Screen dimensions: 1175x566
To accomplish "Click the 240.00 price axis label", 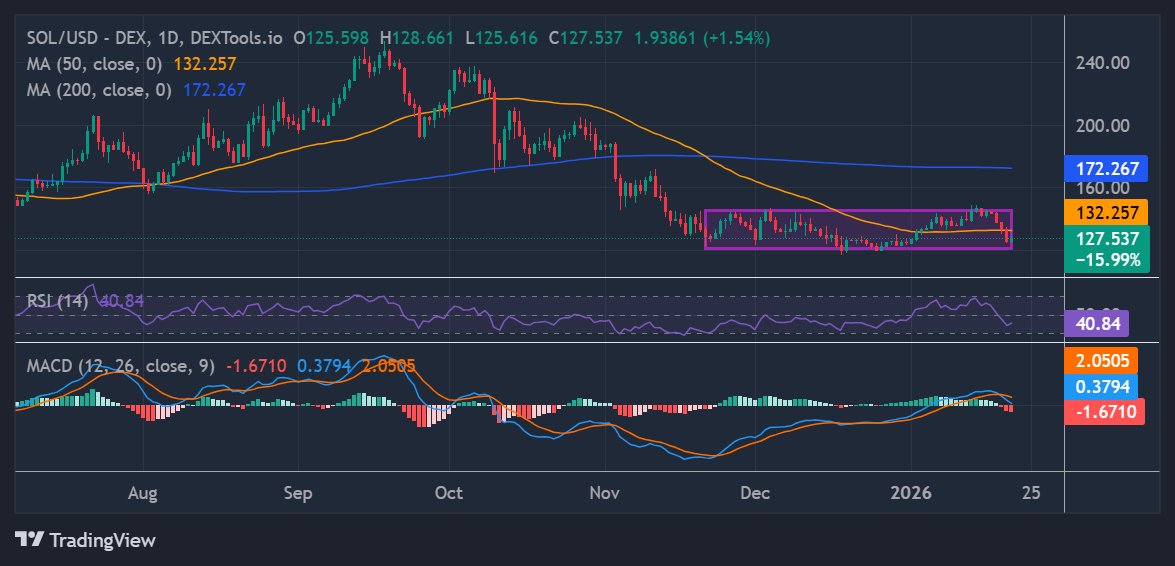I will 1102,62.
